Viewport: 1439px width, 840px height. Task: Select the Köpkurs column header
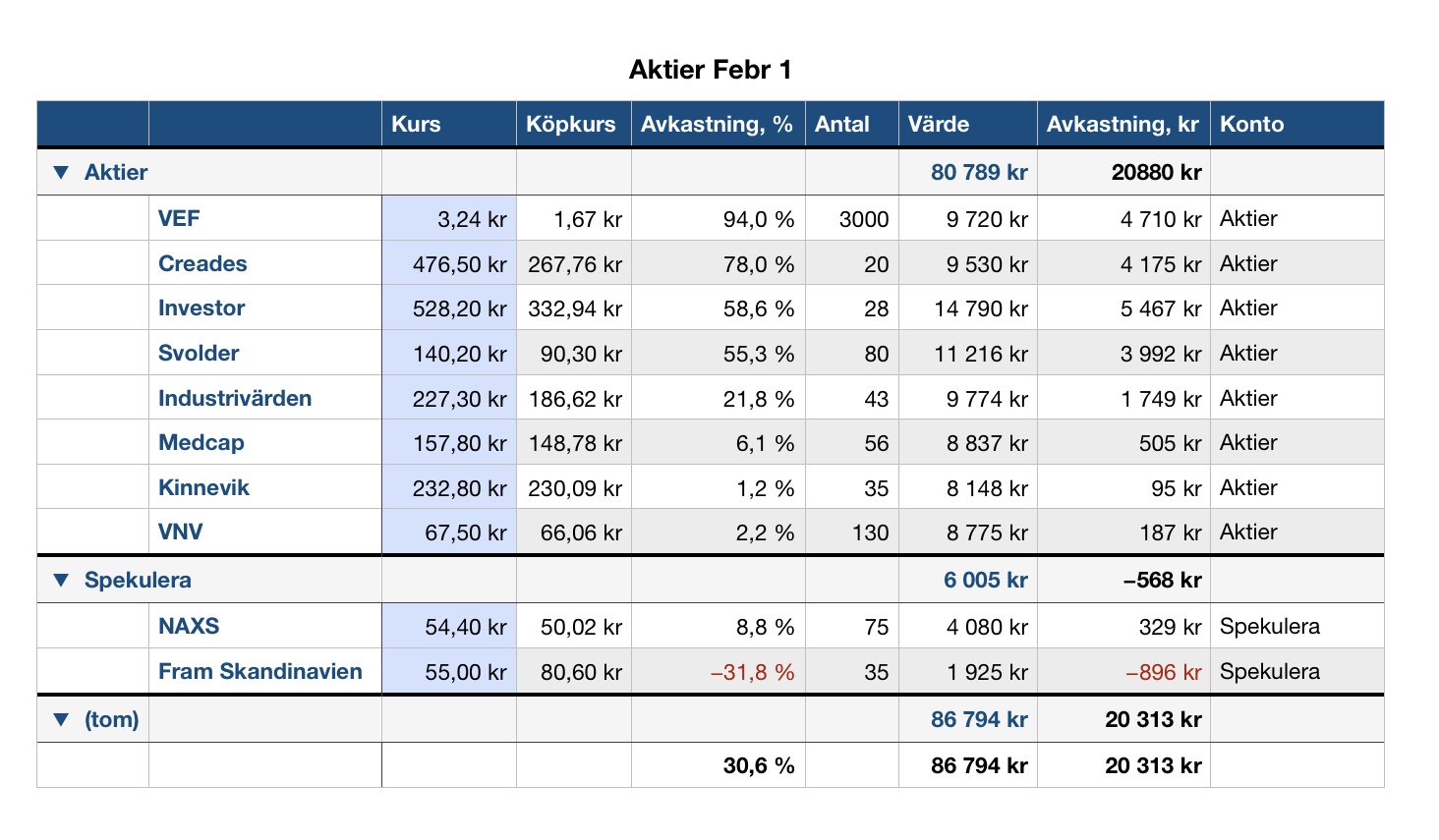(574, 125)
